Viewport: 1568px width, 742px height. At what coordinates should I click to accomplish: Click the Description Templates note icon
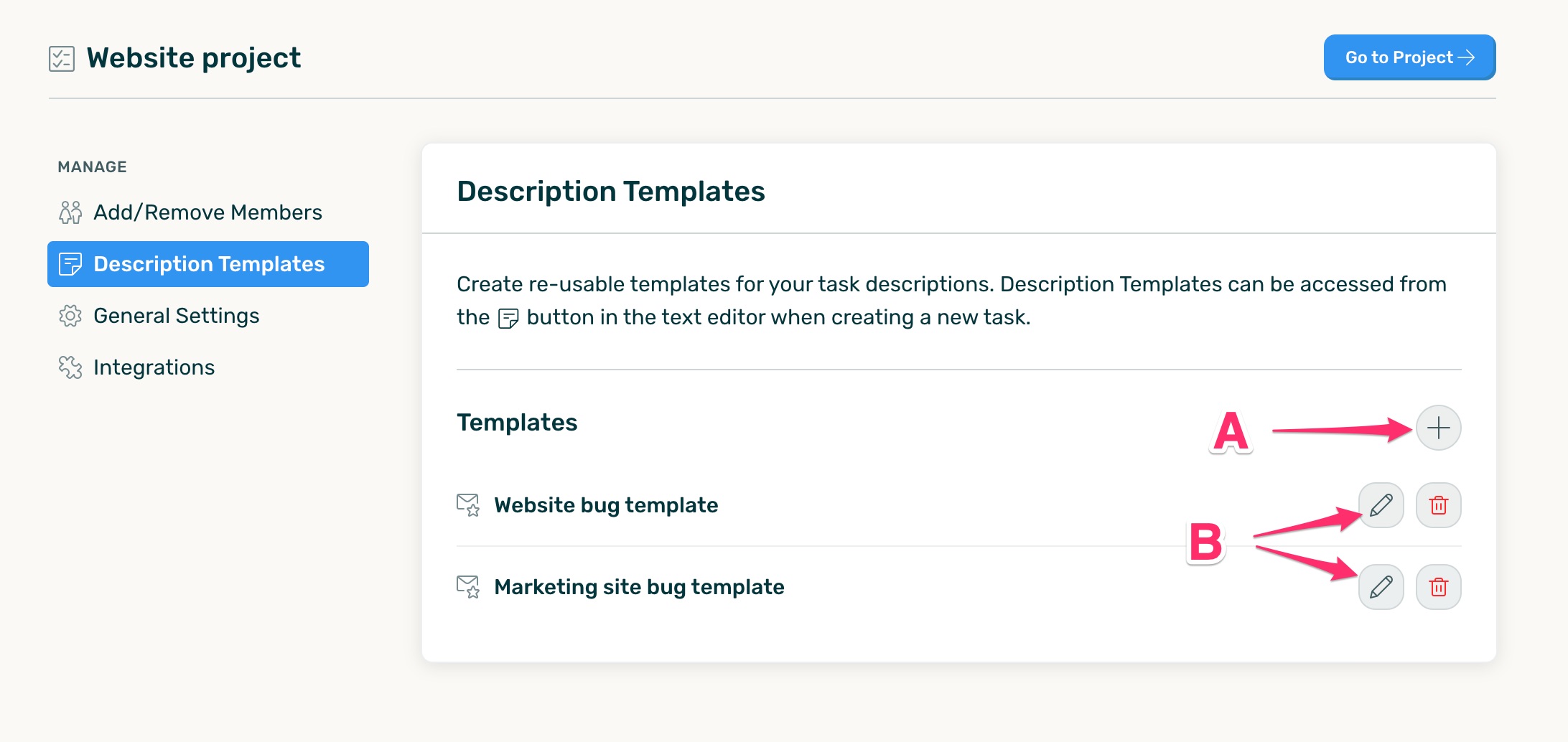click(72, 263)
